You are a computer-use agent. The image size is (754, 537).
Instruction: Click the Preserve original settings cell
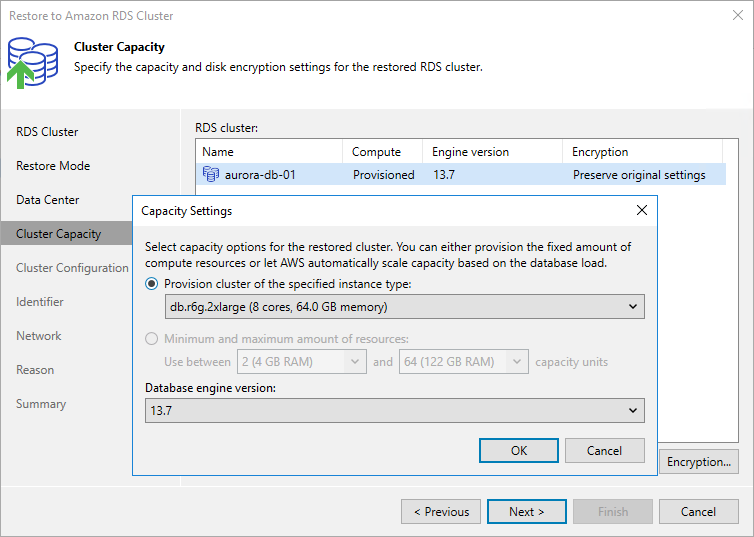(639, 175)
